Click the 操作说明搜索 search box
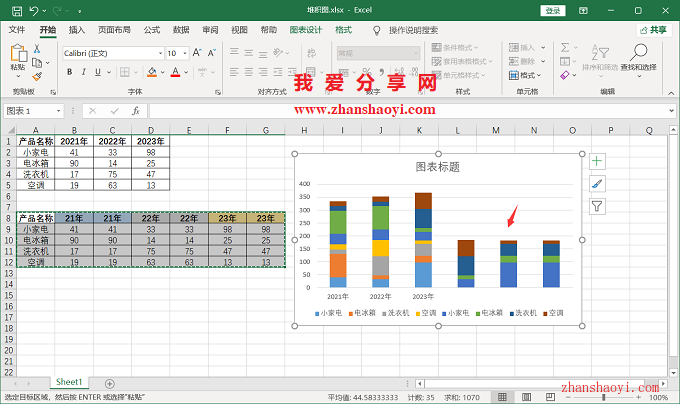This screenshot has width=680, height=404. [413, 30]
